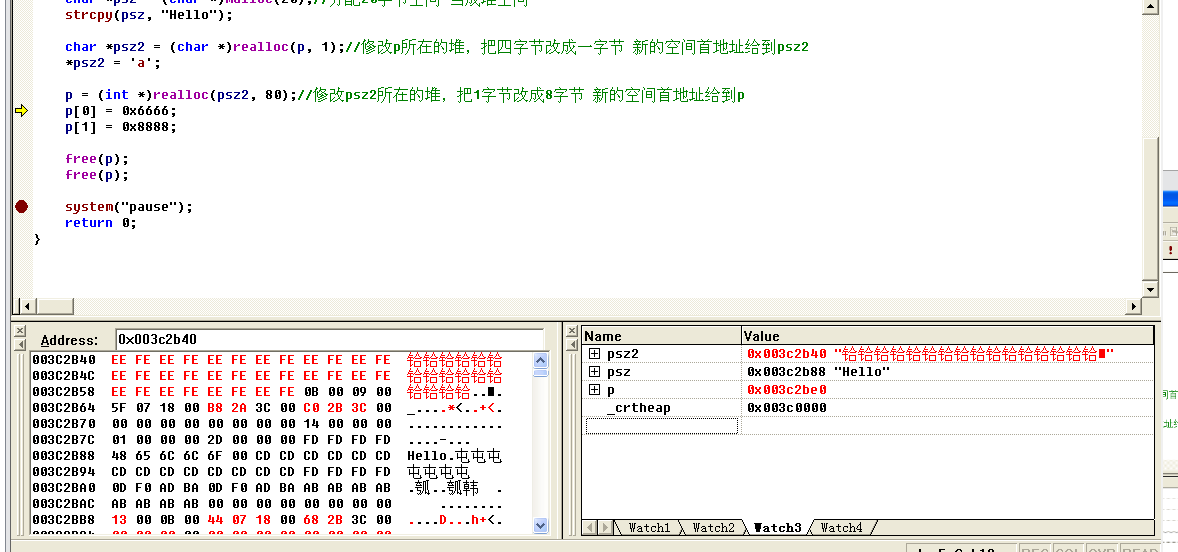Click memory row address 003C2B94
This screenshot has height=552, width=1178.
(x=64, y=472)
